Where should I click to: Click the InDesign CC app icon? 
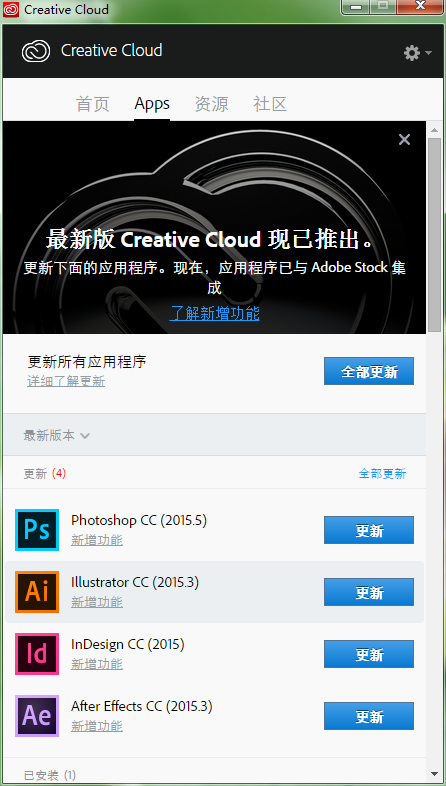tap(37, 654)
